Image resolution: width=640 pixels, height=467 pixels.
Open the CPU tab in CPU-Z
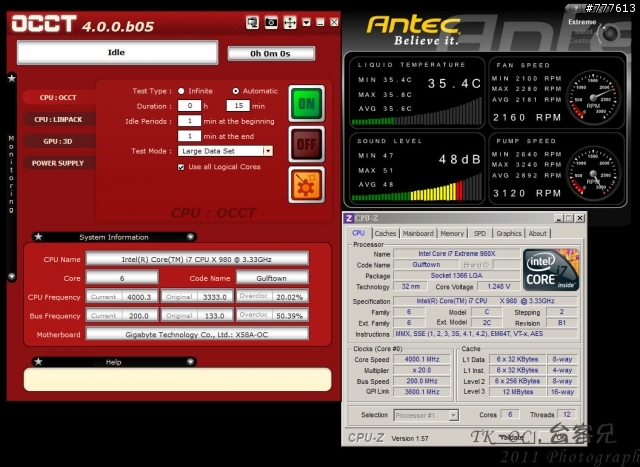point(358,233)
